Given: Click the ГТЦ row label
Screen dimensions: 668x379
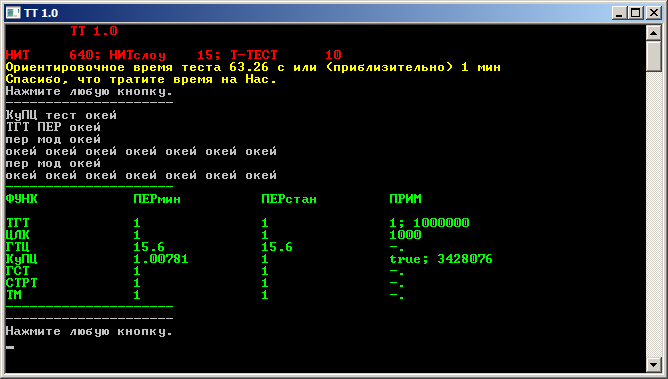Looking at the screenshot, I should 18,247.
